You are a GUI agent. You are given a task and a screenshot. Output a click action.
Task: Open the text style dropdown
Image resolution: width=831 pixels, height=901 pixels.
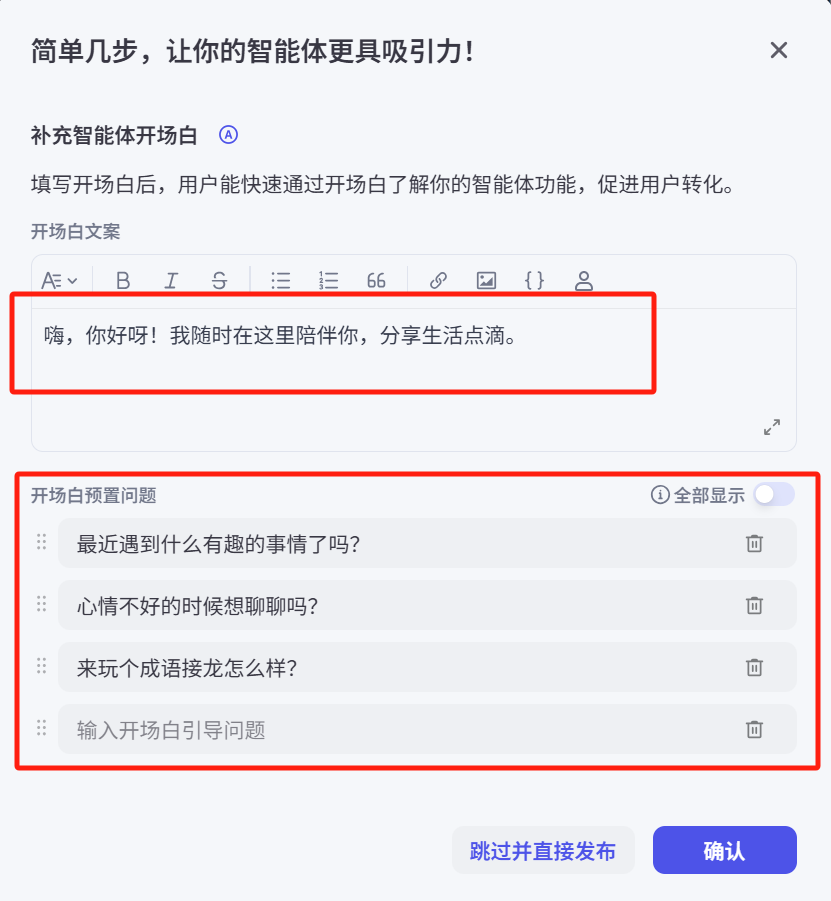(x=60, y=280)
